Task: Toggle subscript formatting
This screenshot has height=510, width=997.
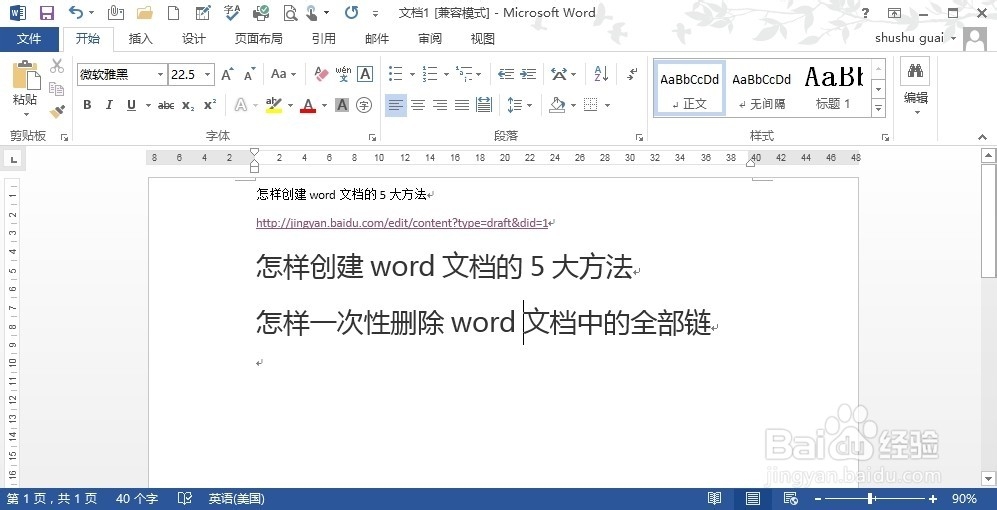Action: (188, 105)
